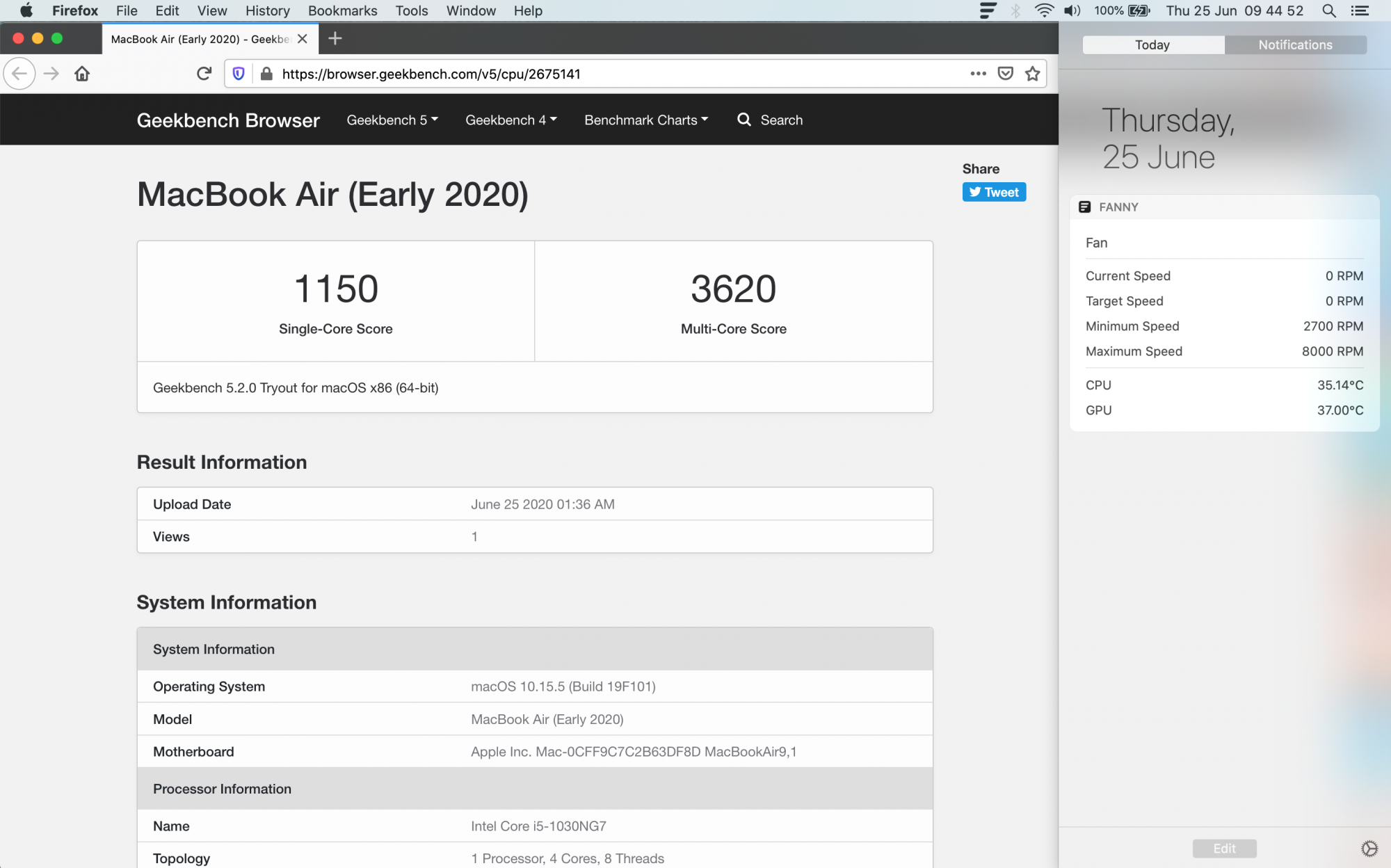Expand Geekbench 5 dropdown
This screenshot has height=868, width=1391.
point(392,120)
